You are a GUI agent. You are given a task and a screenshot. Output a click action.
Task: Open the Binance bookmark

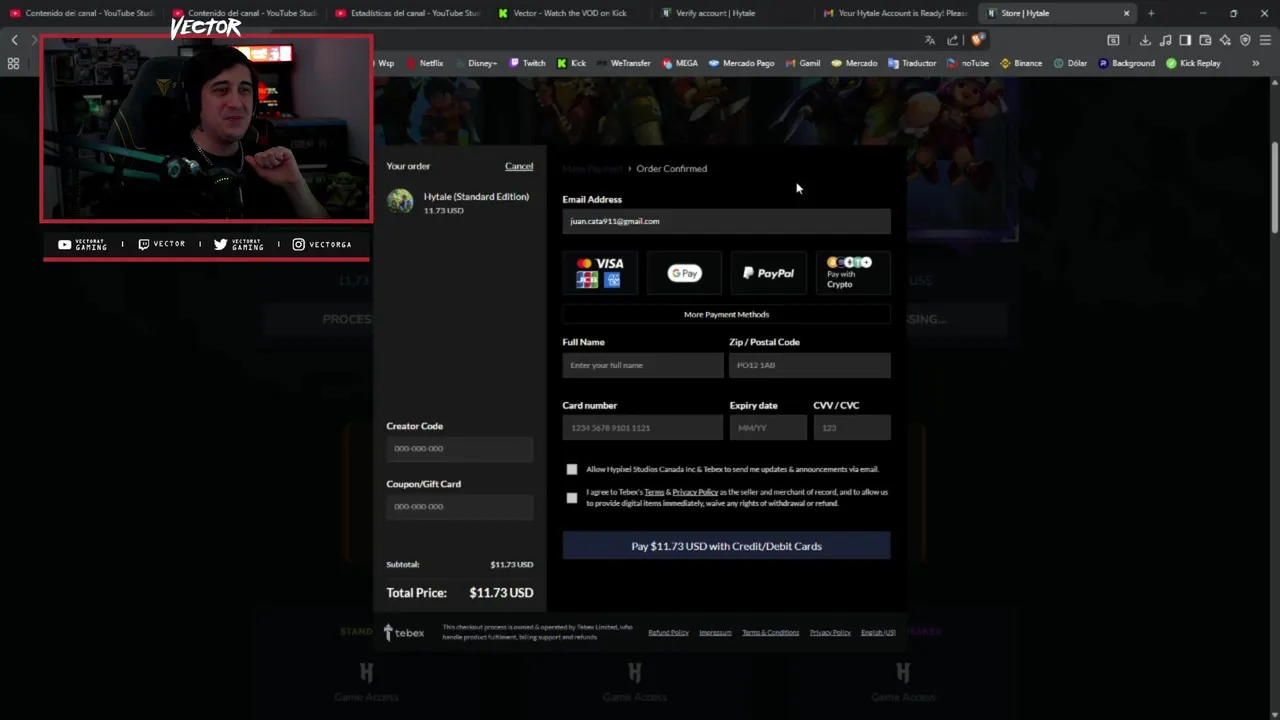(x=1021, y=63)
